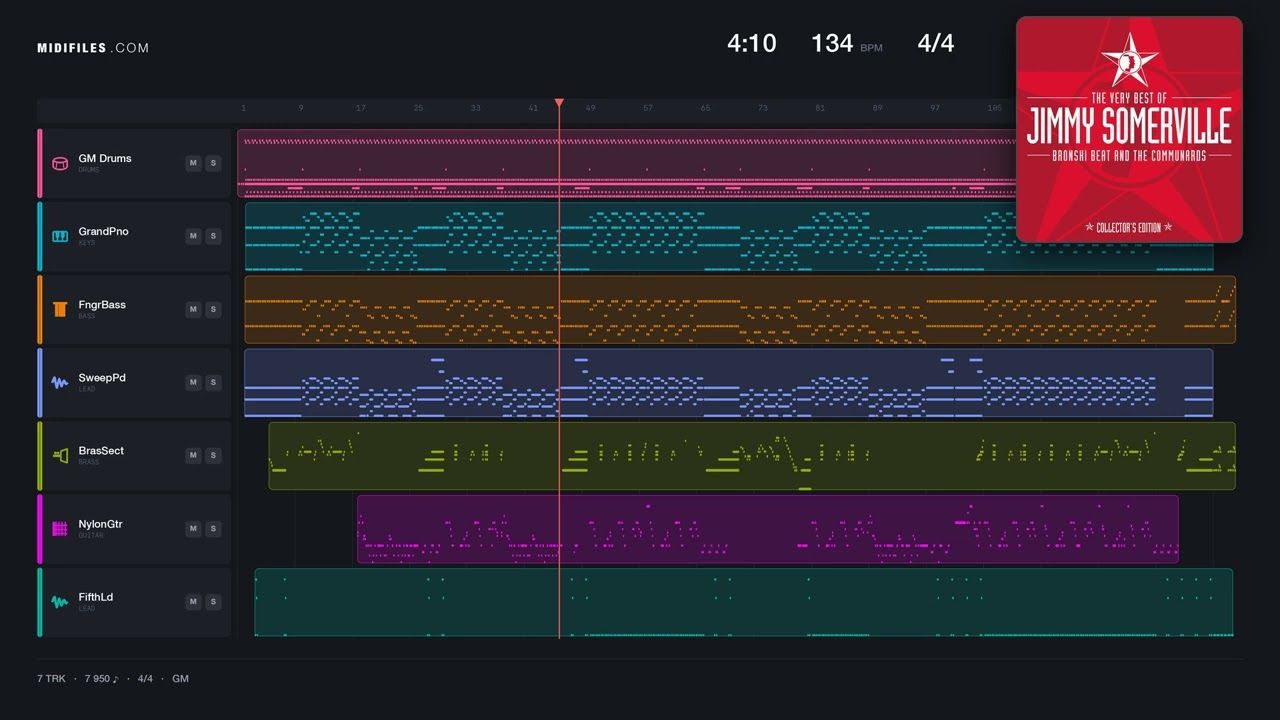
Task: Jump to bar 105 on the ruler
Action: [994, 108]
